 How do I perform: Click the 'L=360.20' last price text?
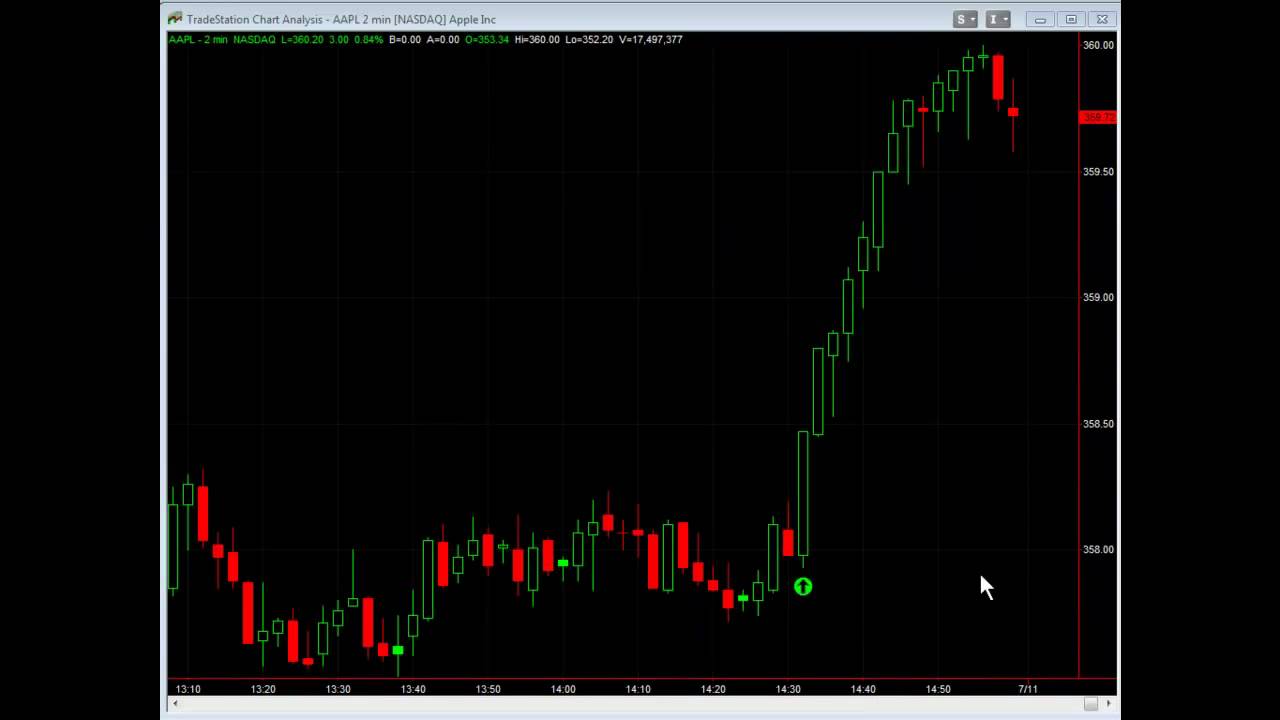point(302,40)
